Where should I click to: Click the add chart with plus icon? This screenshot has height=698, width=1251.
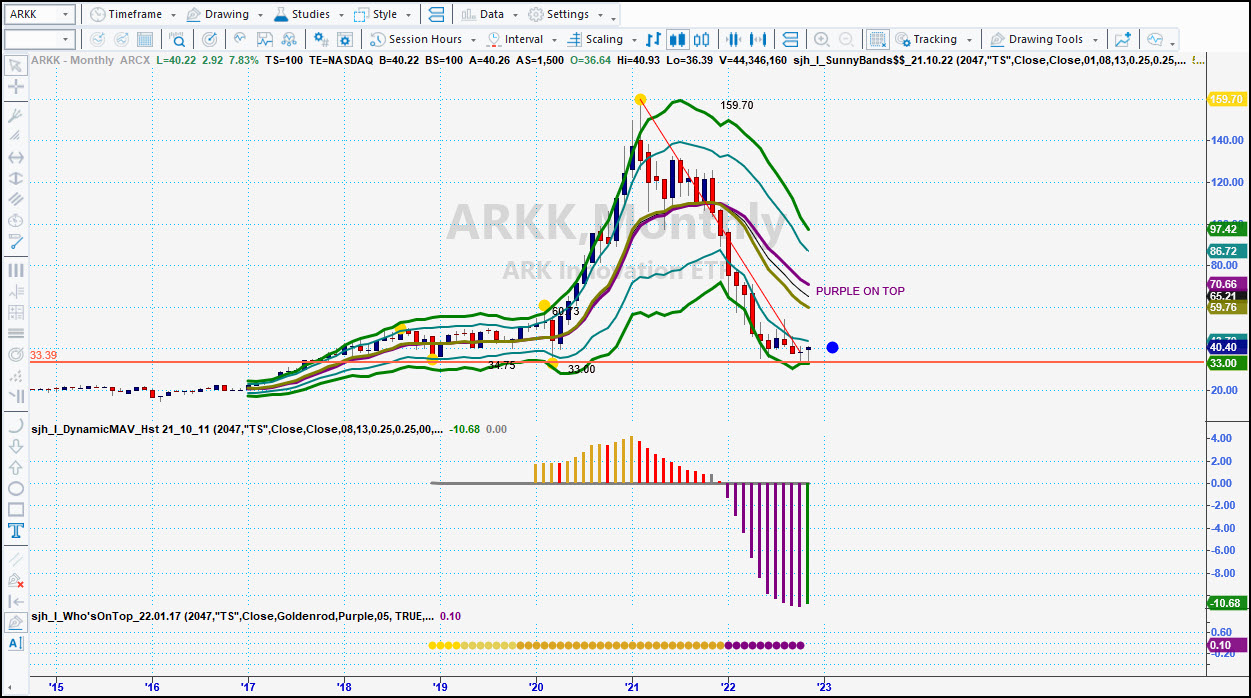click(x=1123, y=40)
